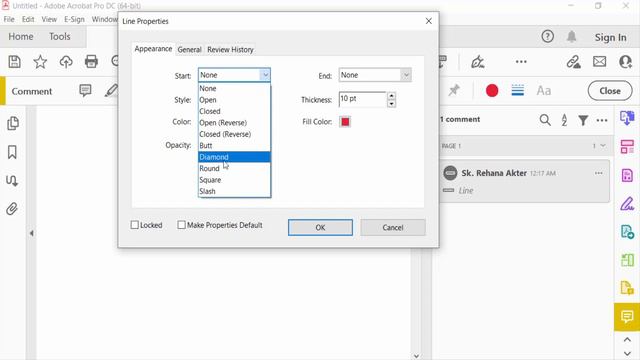The image size is (640, 360).
Task: Switch to the General tab
Action: point(189,50)
